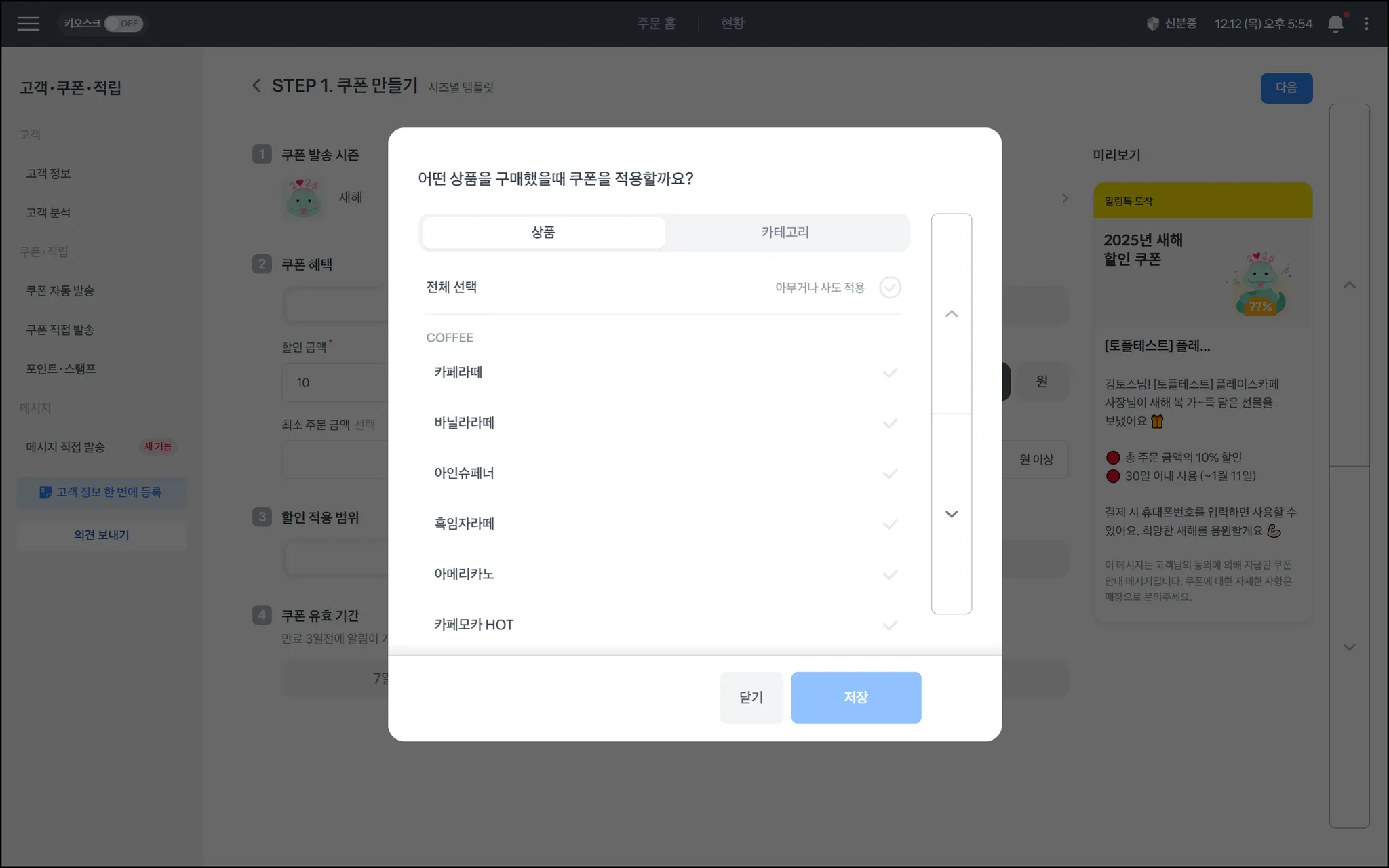Click the customer registration icon in sidebar
Image resolution: width=1389 pixels, height=868 pixels.
45,492
